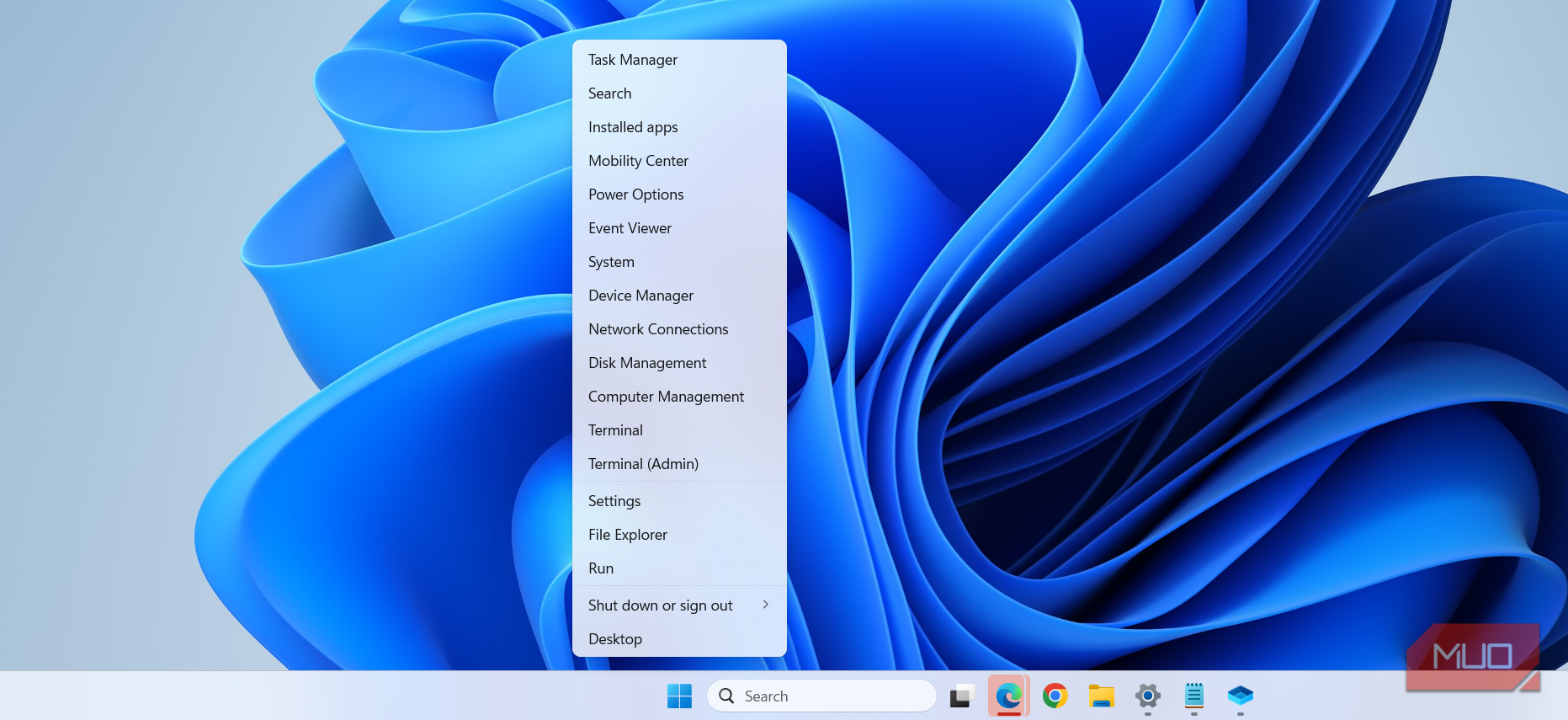Select Desktop at the menu bottom
This screenshot has height=720, width=1568.
pyautogui.click(x=679, y=639)
